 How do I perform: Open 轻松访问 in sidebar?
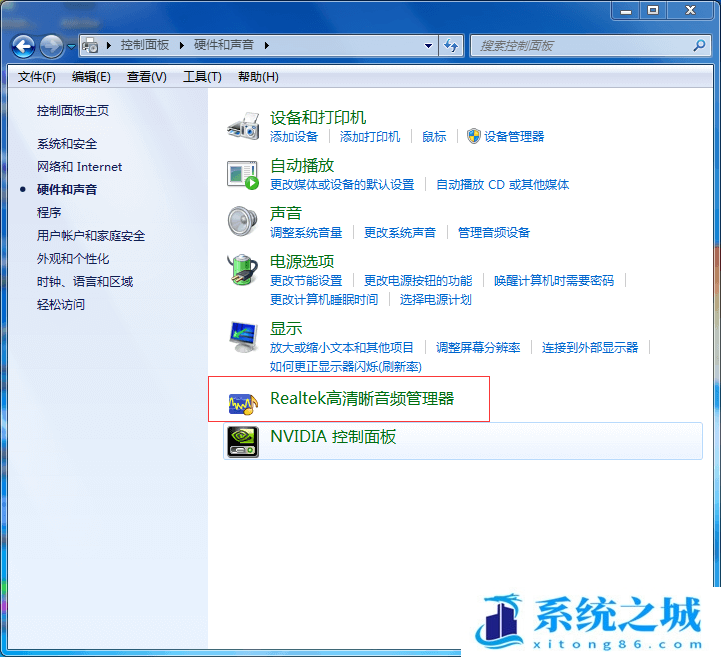[61, 304]
